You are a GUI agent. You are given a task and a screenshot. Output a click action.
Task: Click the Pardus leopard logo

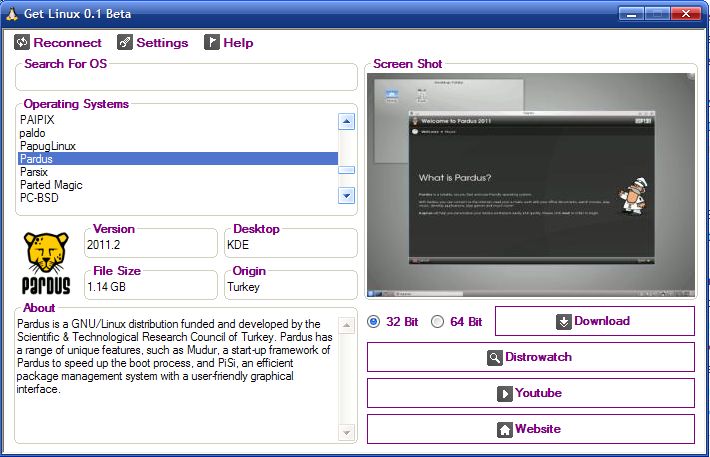46,263
